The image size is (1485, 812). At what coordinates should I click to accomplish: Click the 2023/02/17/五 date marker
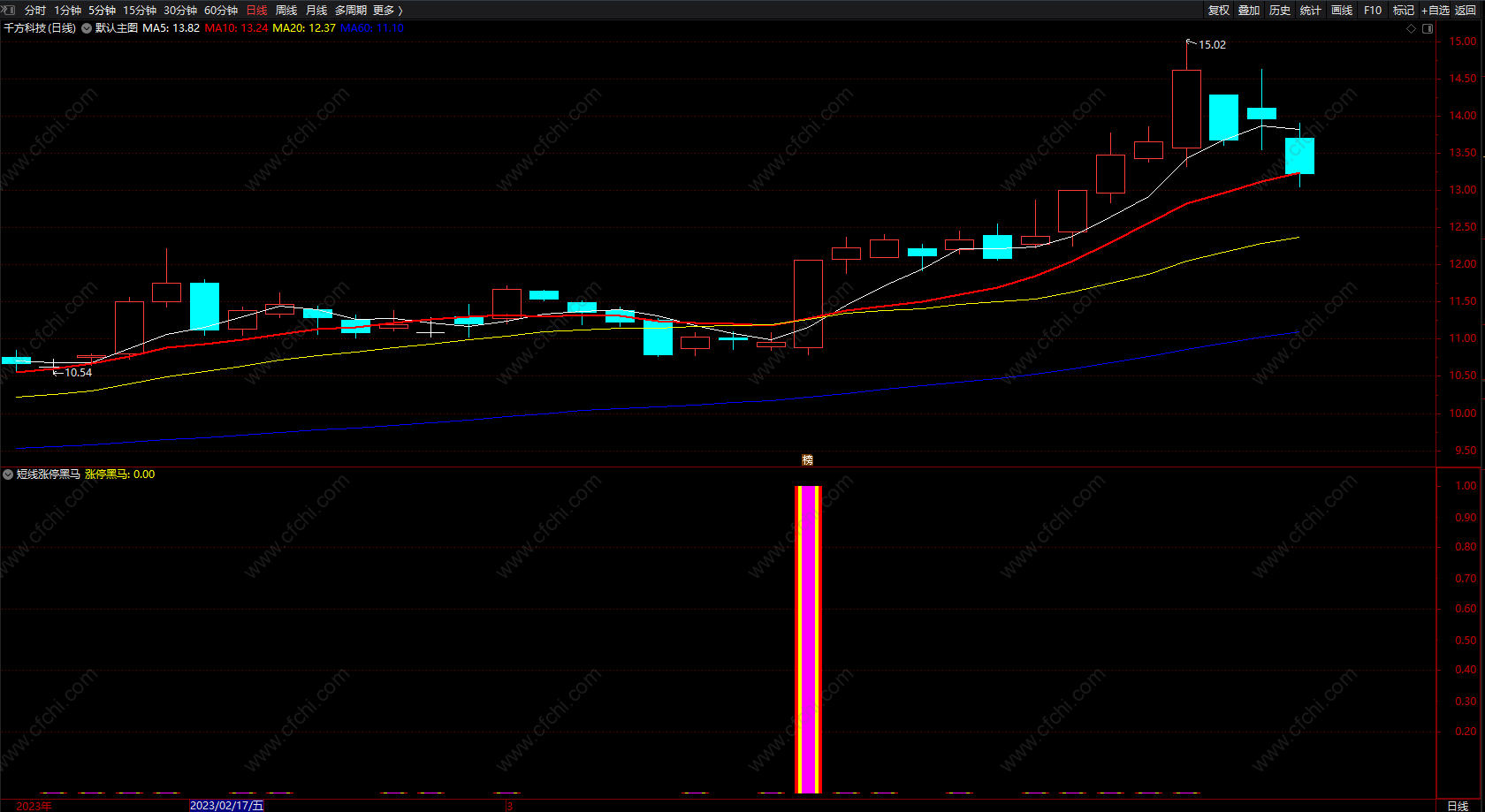(x=226, y=806)
